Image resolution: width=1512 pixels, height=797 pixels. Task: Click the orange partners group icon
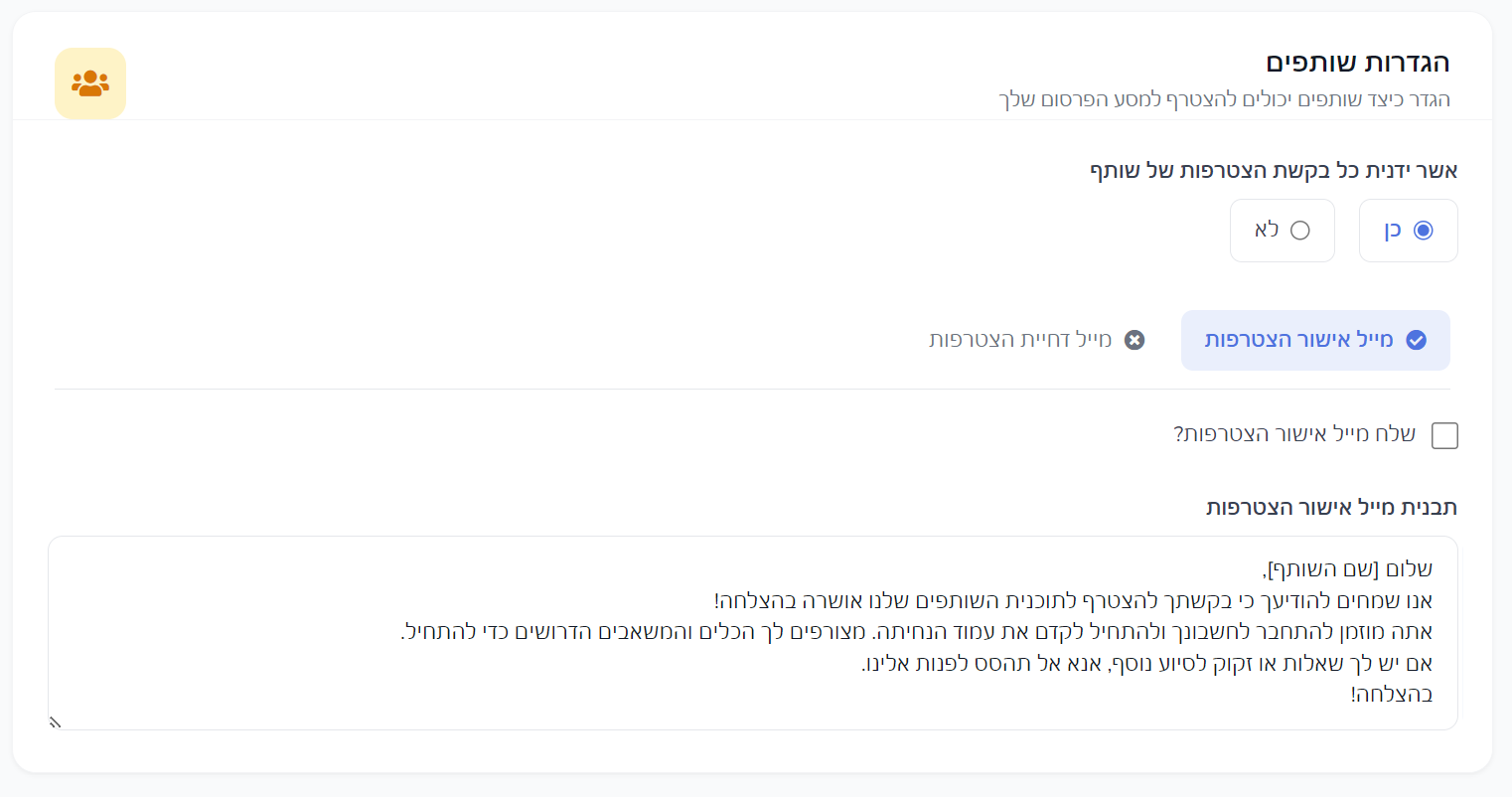point(90,83)
